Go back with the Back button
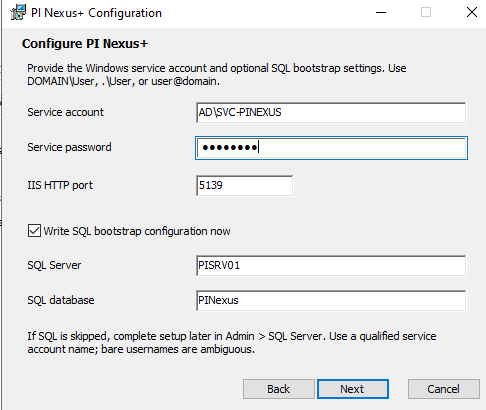486x410 pixels. tap(279, 389)
